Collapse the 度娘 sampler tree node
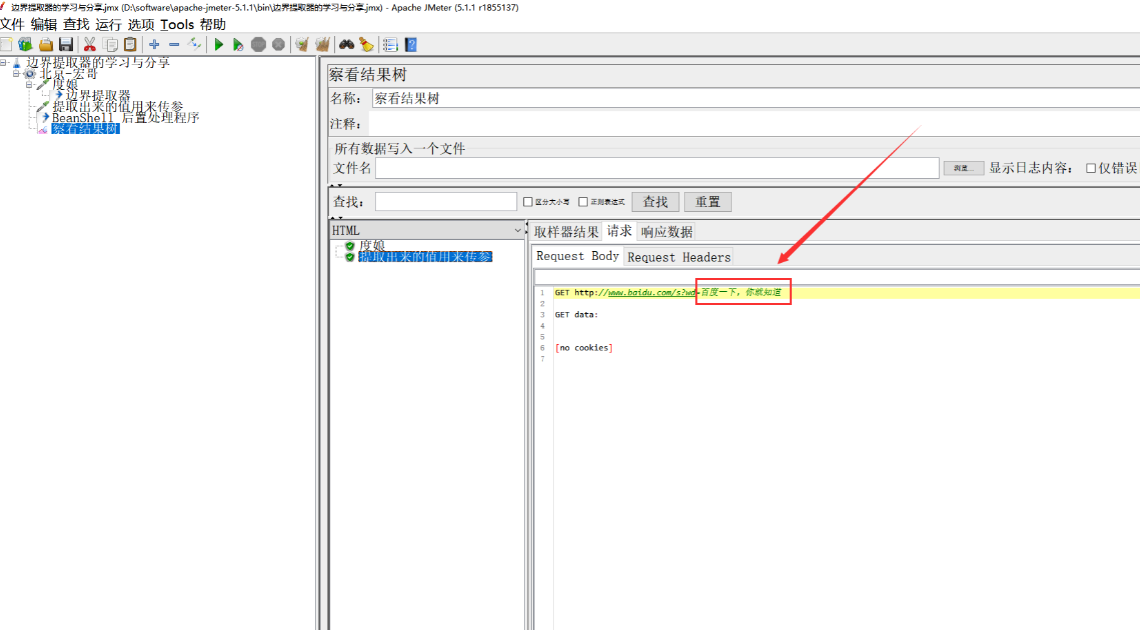 [29, 85]
